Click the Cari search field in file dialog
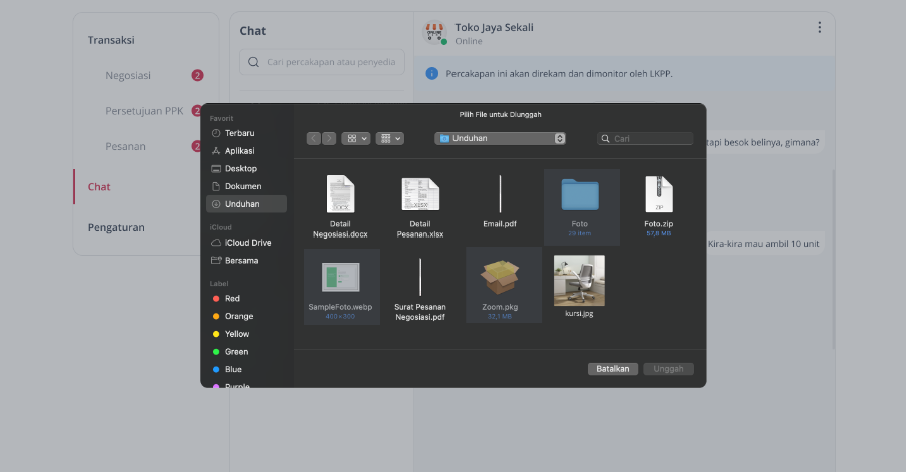 click(645, 139)
